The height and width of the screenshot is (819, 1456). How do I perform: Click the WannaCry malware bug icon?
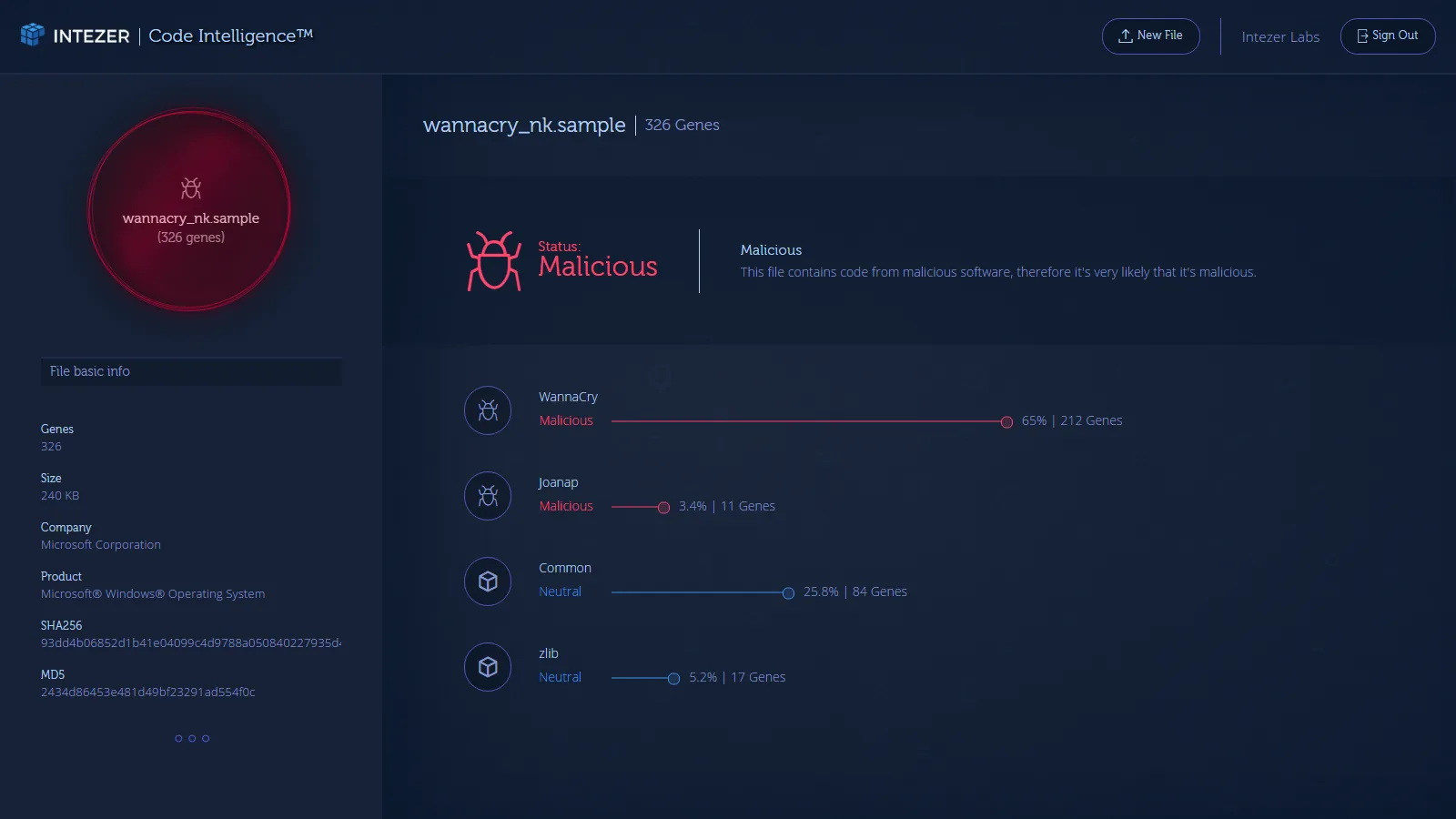click(x=488, y=410)
